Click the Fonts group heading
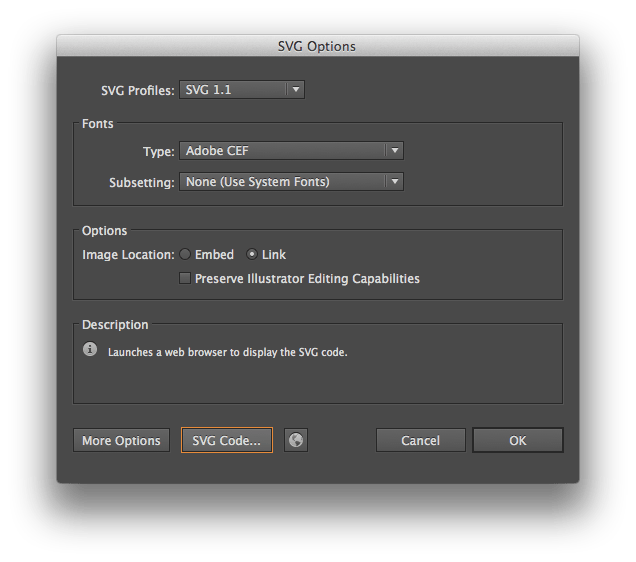This screenshot has height=562, width=636. point(98,124)
